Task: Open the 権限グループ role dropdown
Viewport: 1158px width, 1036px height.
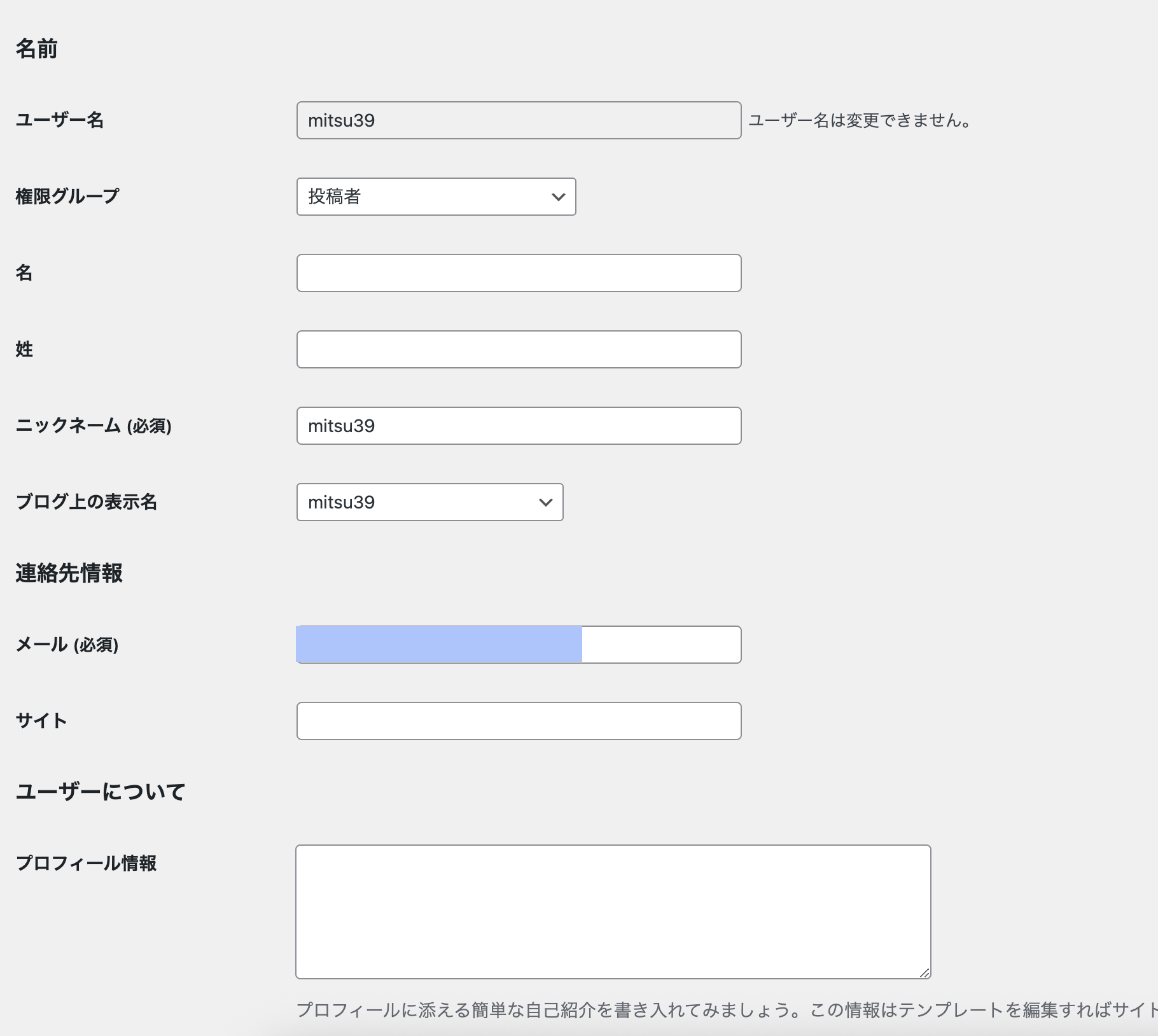Action: 436,197
